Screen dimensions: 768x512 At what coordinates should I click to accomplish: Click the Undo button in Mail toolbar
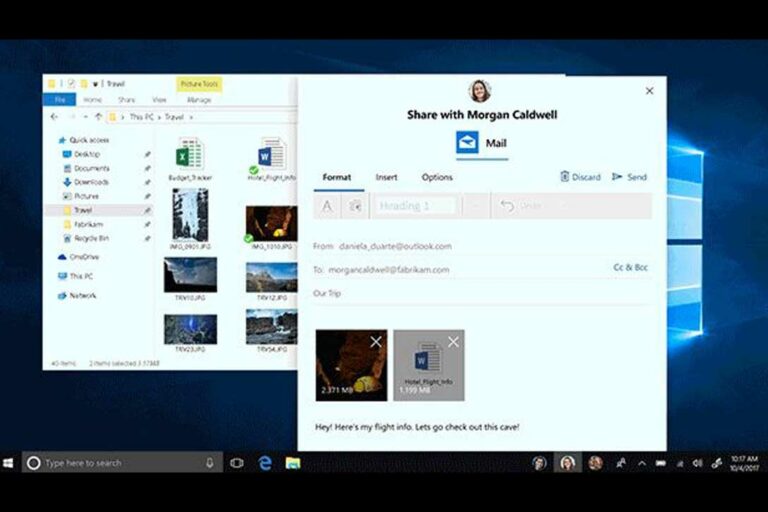[519, 206]
